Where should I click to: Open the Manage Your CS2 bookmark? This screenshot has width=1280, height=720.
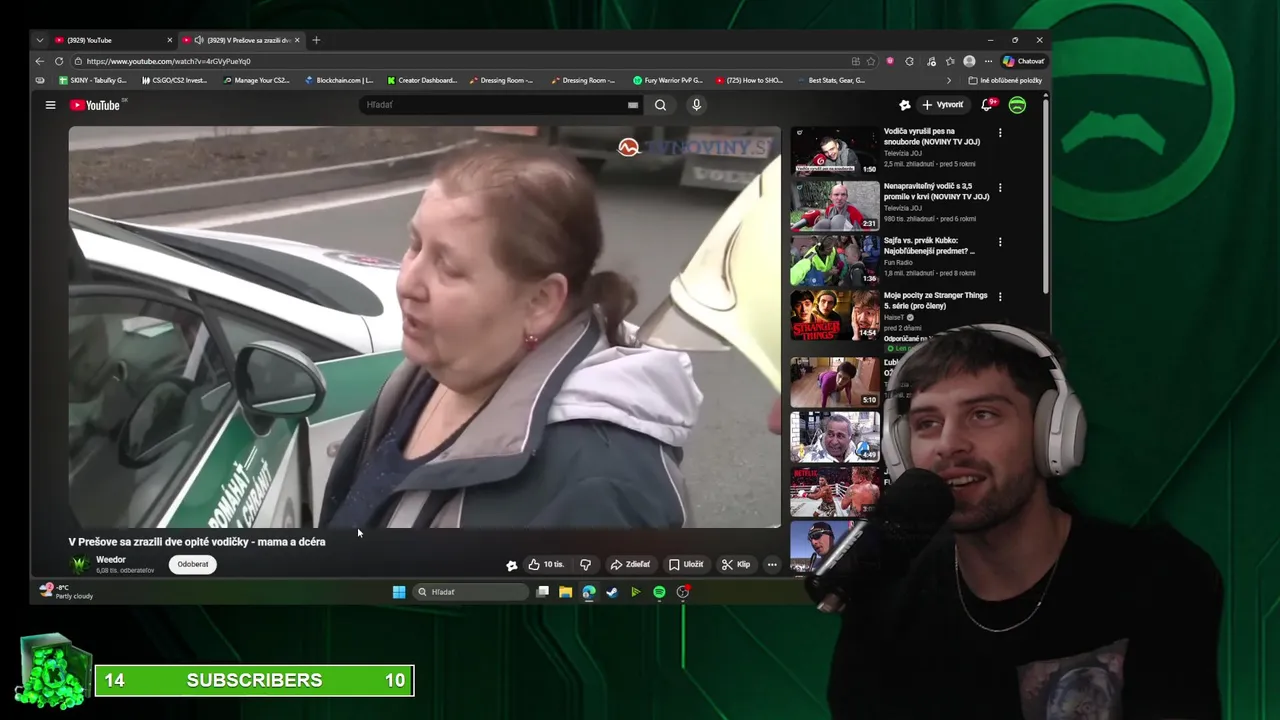256,80
